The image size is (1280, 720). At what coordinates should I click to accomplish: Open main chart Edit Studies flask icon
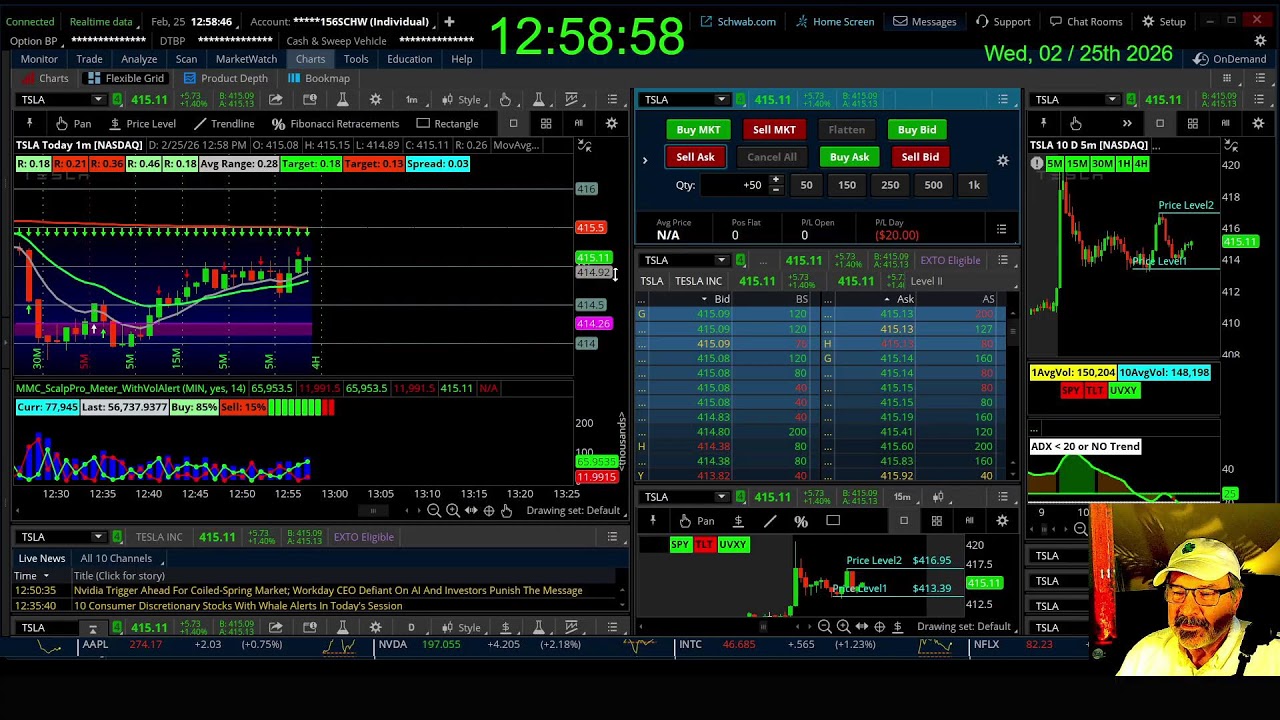342,100
